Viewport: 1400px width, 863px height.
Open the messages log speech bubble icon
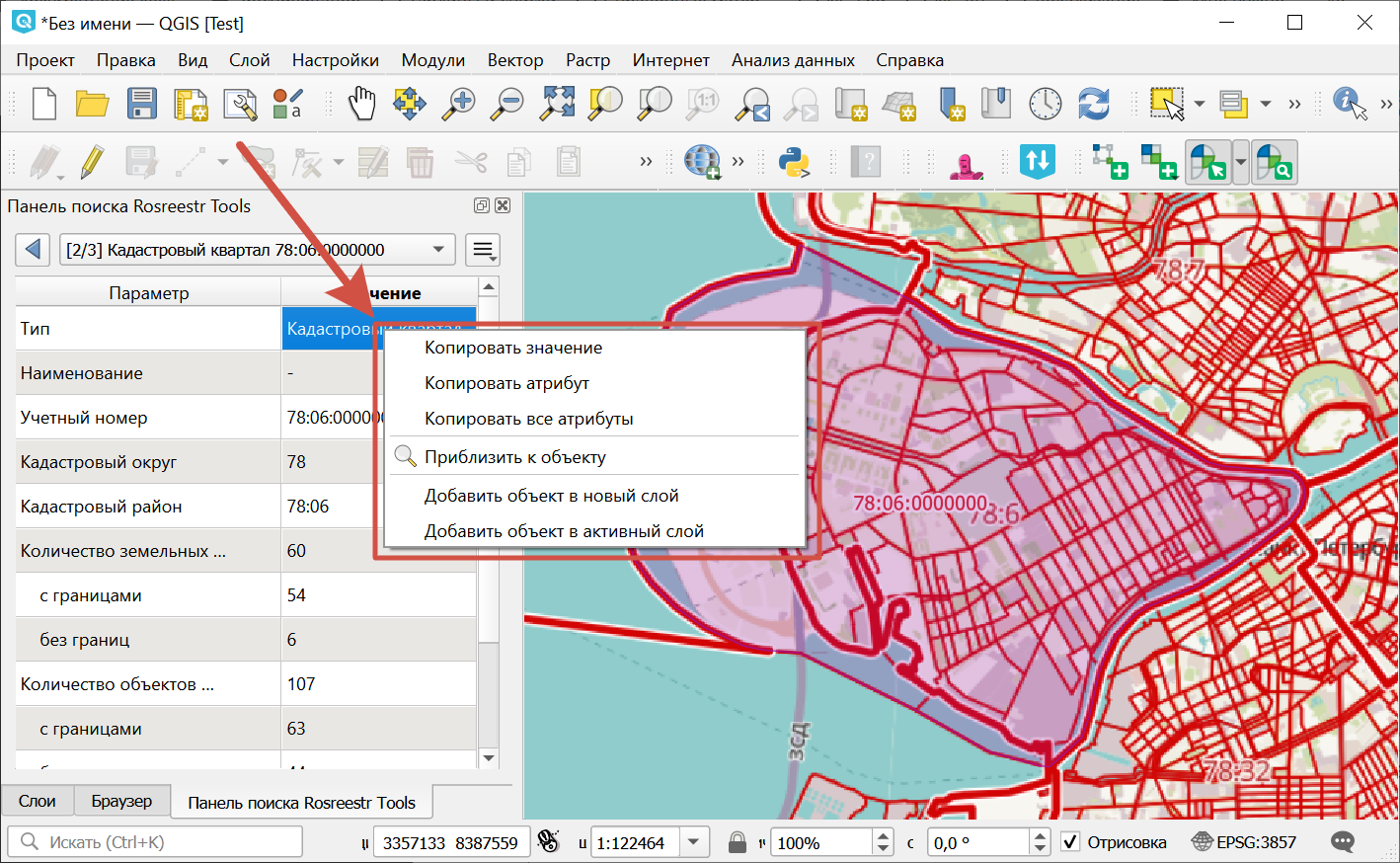point(1343,842)
